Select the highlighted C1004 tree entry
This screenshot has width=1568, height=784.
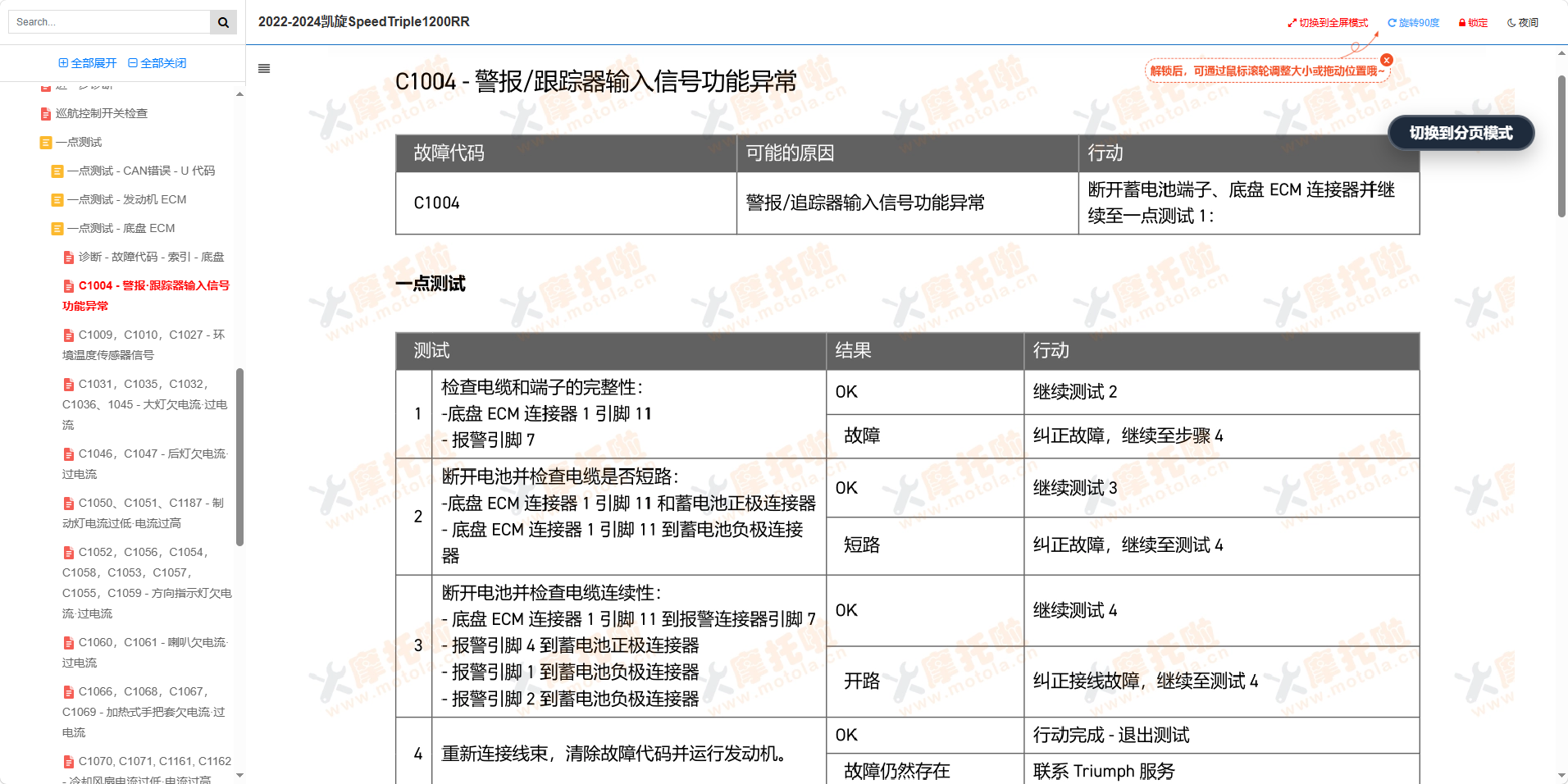tap(146, 295)
